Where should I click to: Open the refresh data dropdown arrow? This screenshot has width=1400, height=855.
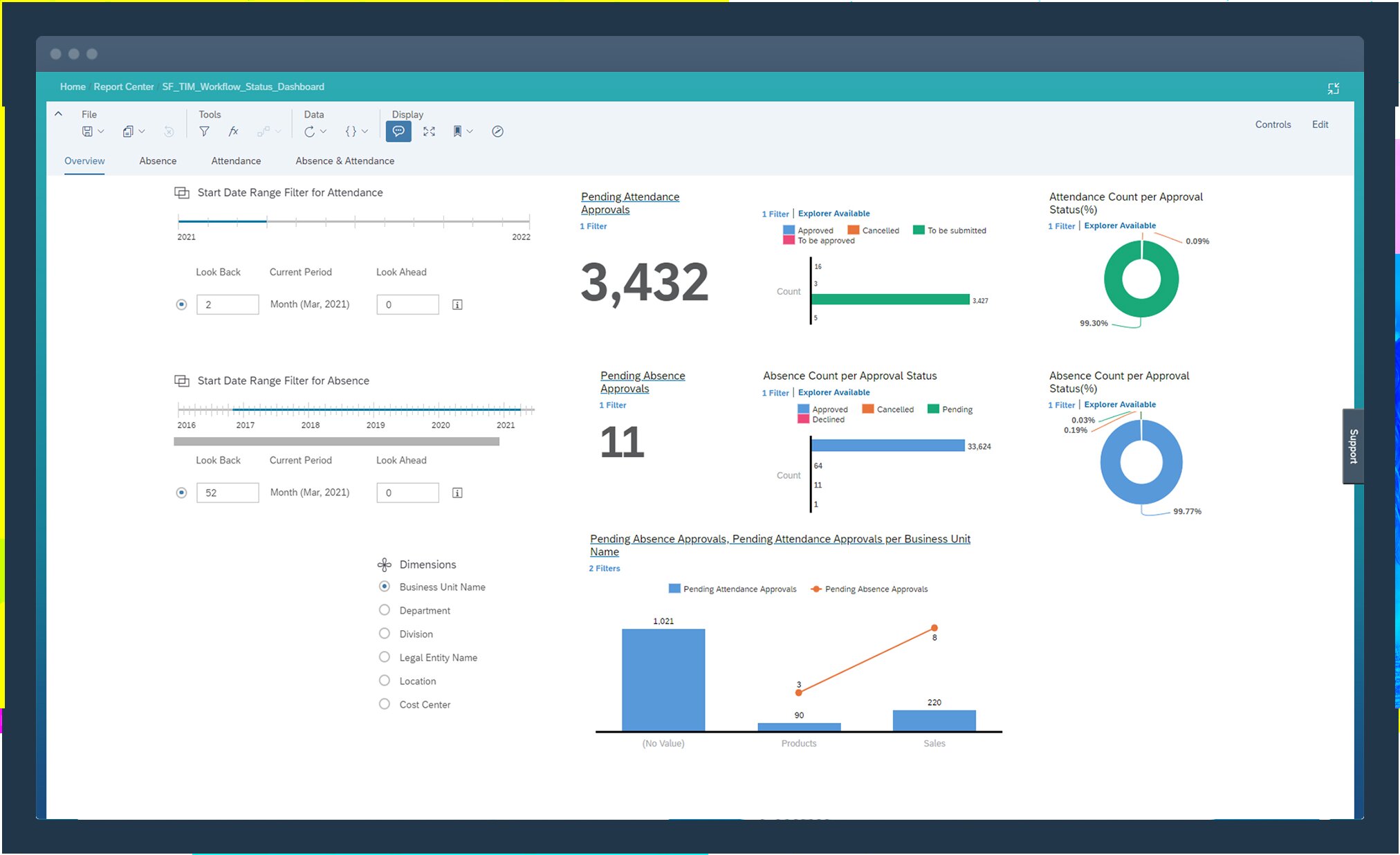point(323,131)
